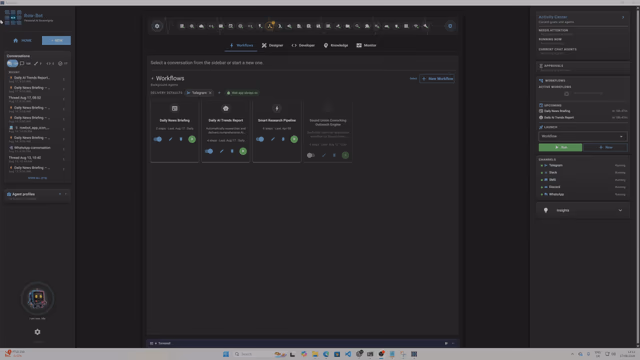The width and height of the screenshot is (640, 360).
Task: Click the Windows Start button
Action: coord(226,354)
